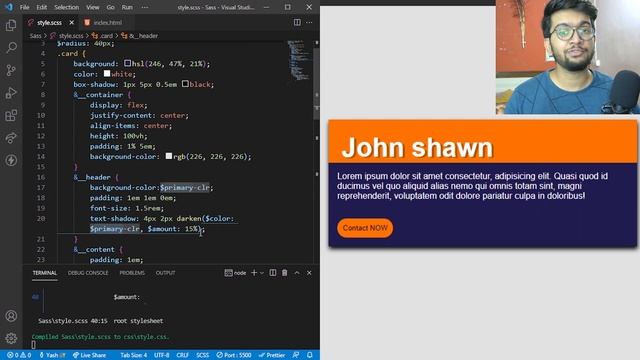This screenshot has height=360, width=640.
Task: Select the Terminal panel tab
Action: 44,273
